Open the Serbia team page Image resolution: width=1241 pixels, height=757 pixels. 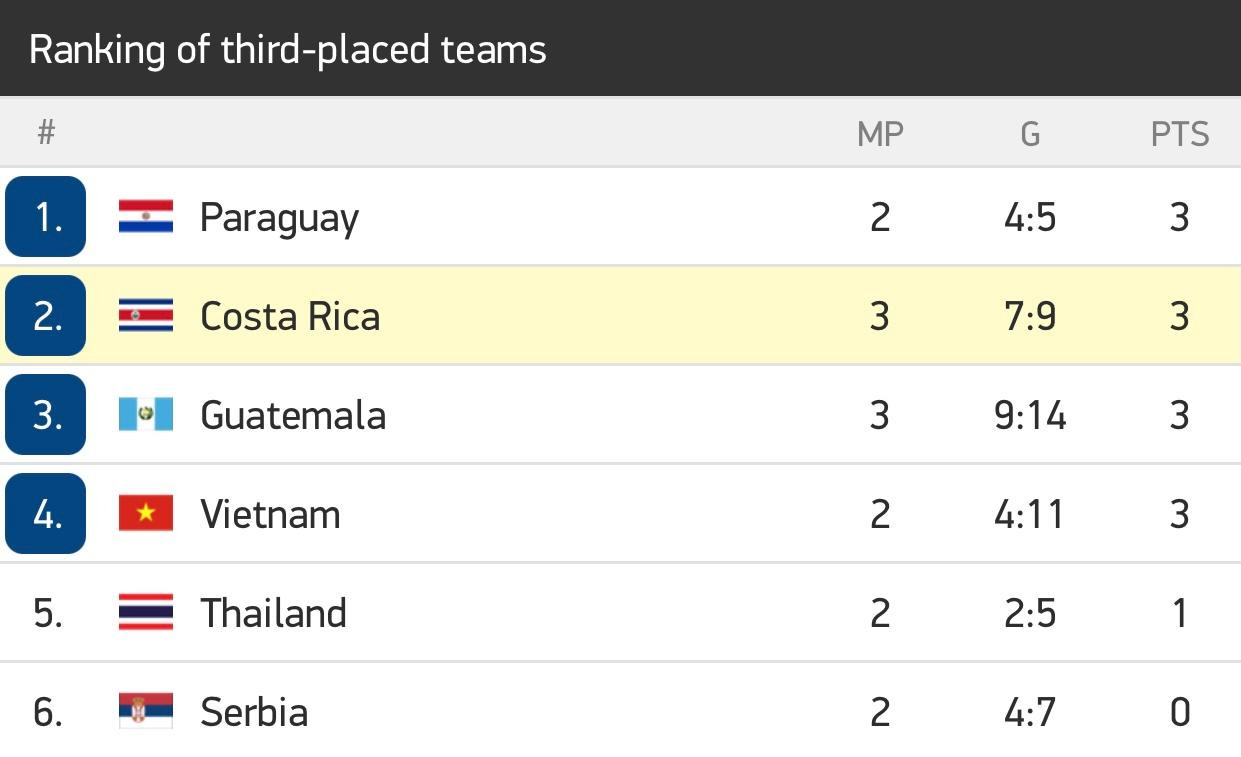(x=254, y=712)
